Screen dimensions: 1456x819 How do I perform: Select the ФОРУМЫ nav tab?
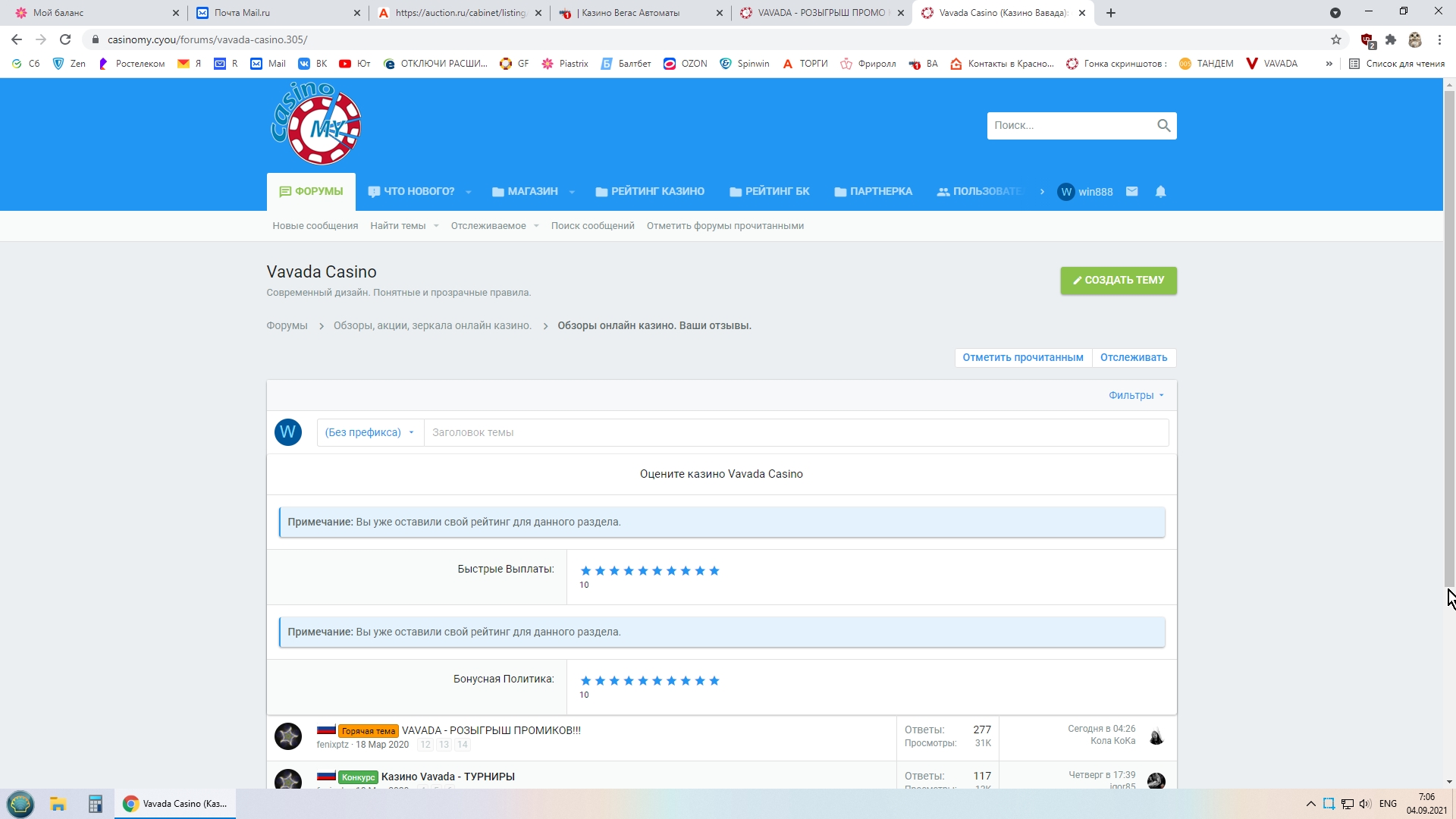coord(311,192)
